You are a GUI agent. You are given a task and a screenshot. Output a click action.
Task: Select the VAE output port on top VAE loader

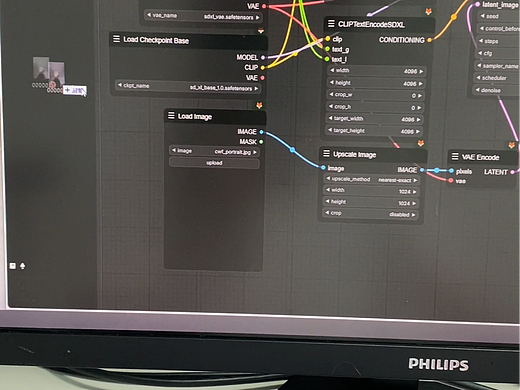[264, 6]
